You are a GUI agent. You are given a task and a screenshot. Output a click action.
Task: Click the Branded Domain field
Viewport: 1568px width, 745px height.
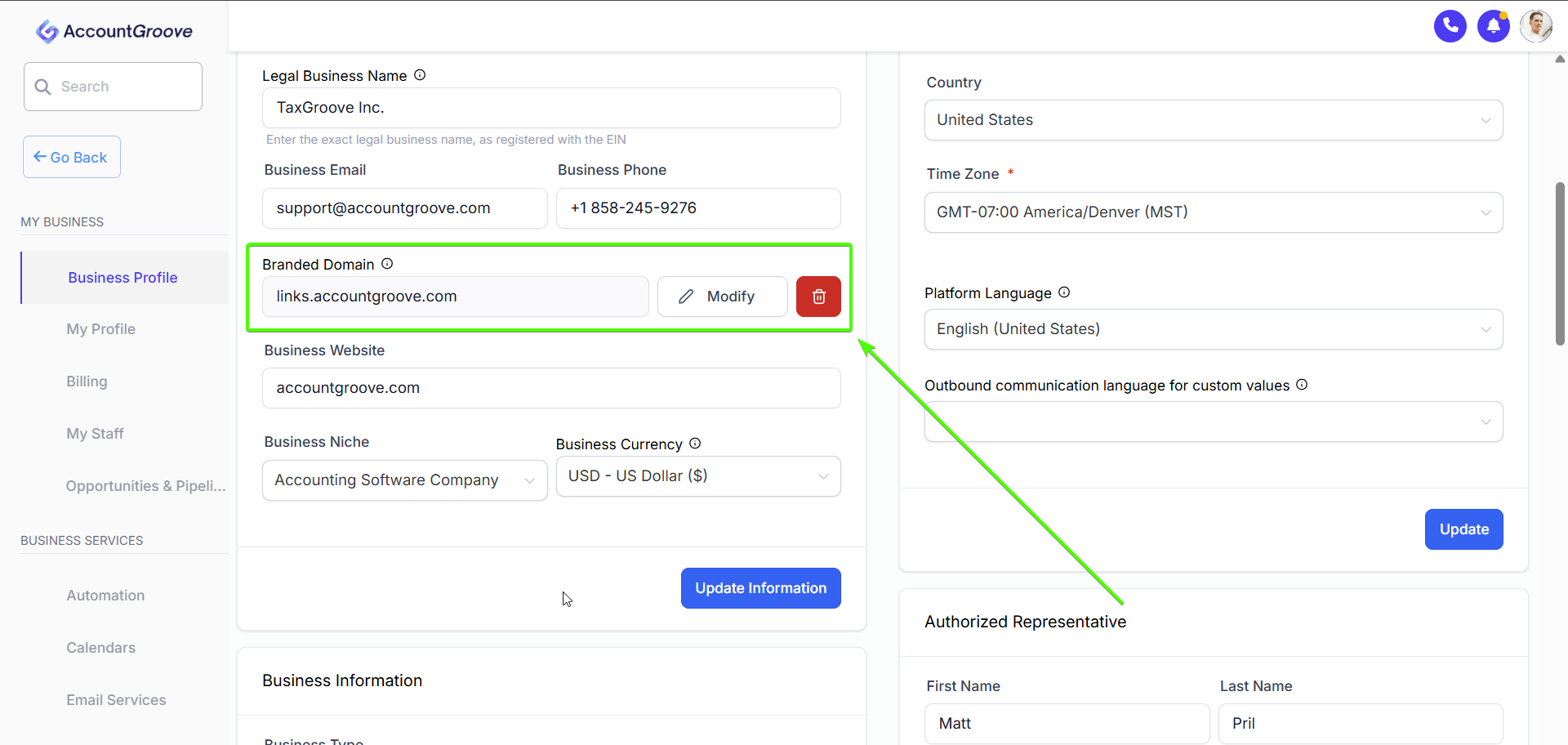[x=456, y=297]
